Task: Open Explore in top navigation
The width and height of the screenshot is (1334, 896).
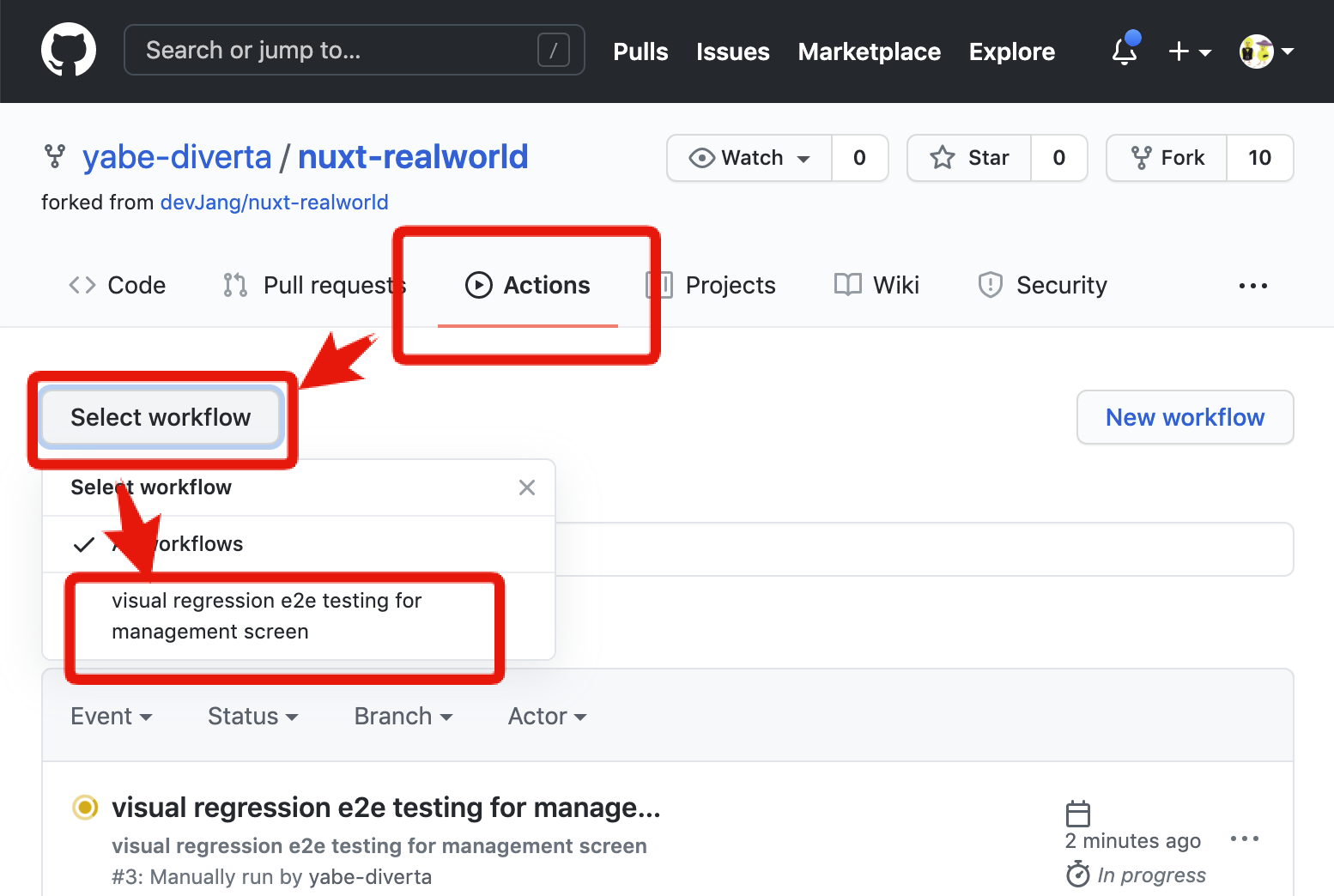Action: (x=1011, y=51)
